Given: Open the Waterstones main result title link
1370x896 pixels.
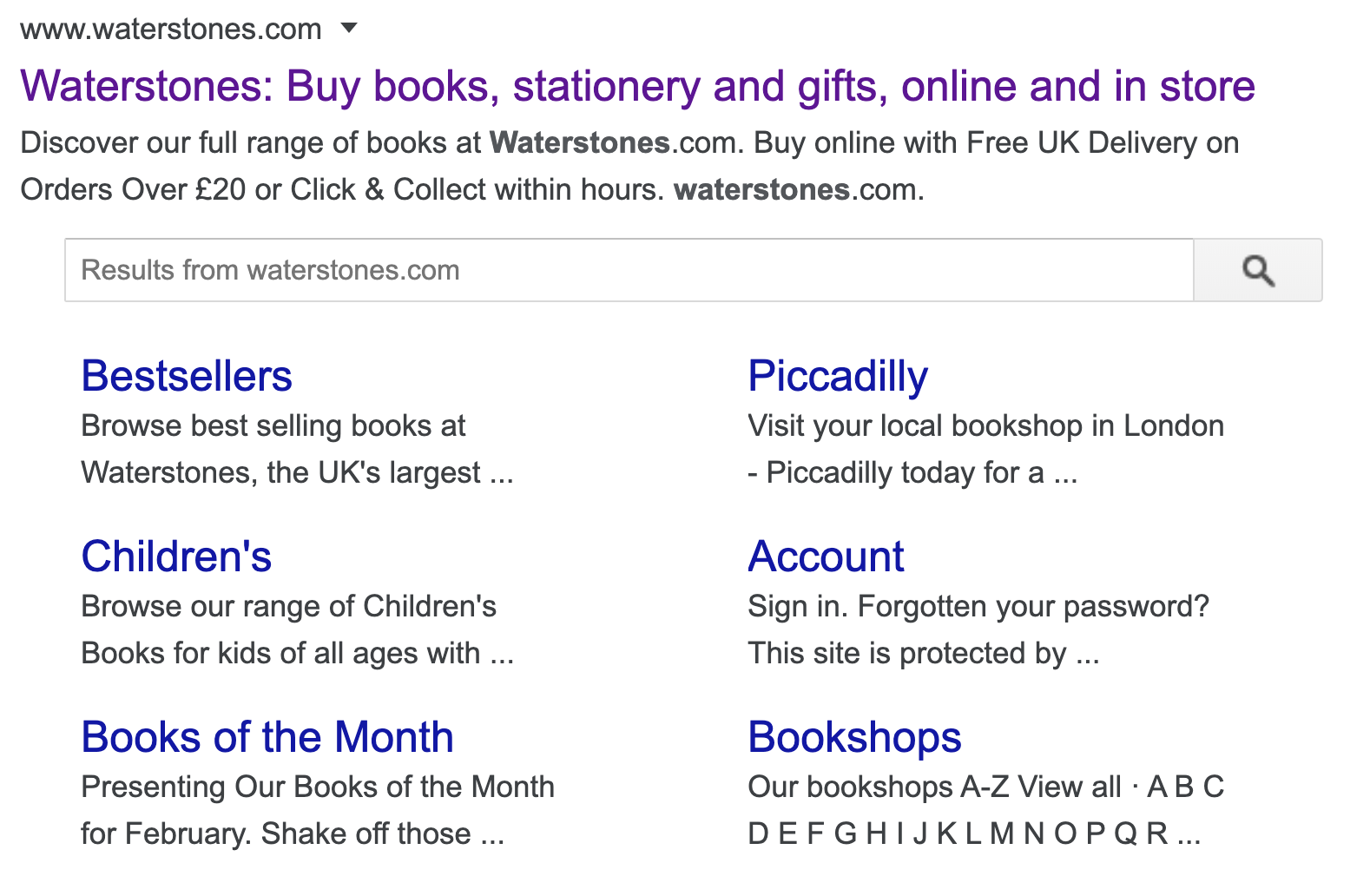Looking at the screenshot, I should [x=637, y=87].
